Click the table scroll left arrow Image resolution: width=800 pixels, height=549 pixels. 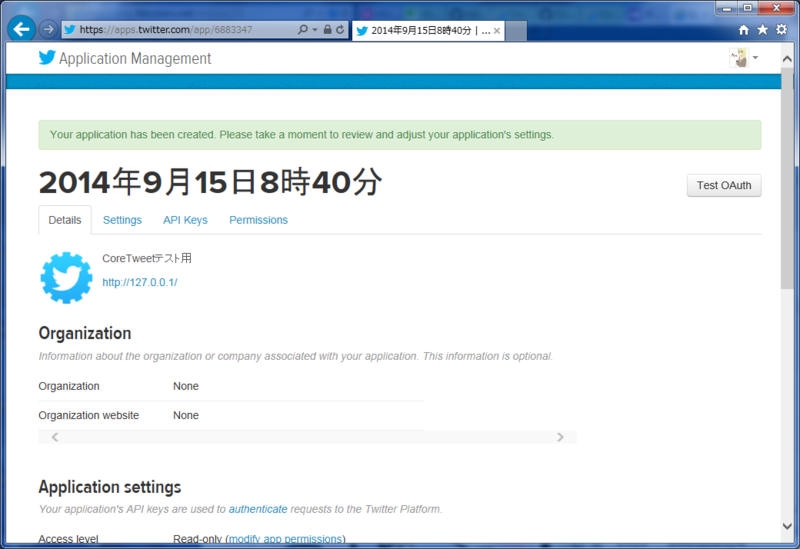pyautogui.click(x=55, y=437)
